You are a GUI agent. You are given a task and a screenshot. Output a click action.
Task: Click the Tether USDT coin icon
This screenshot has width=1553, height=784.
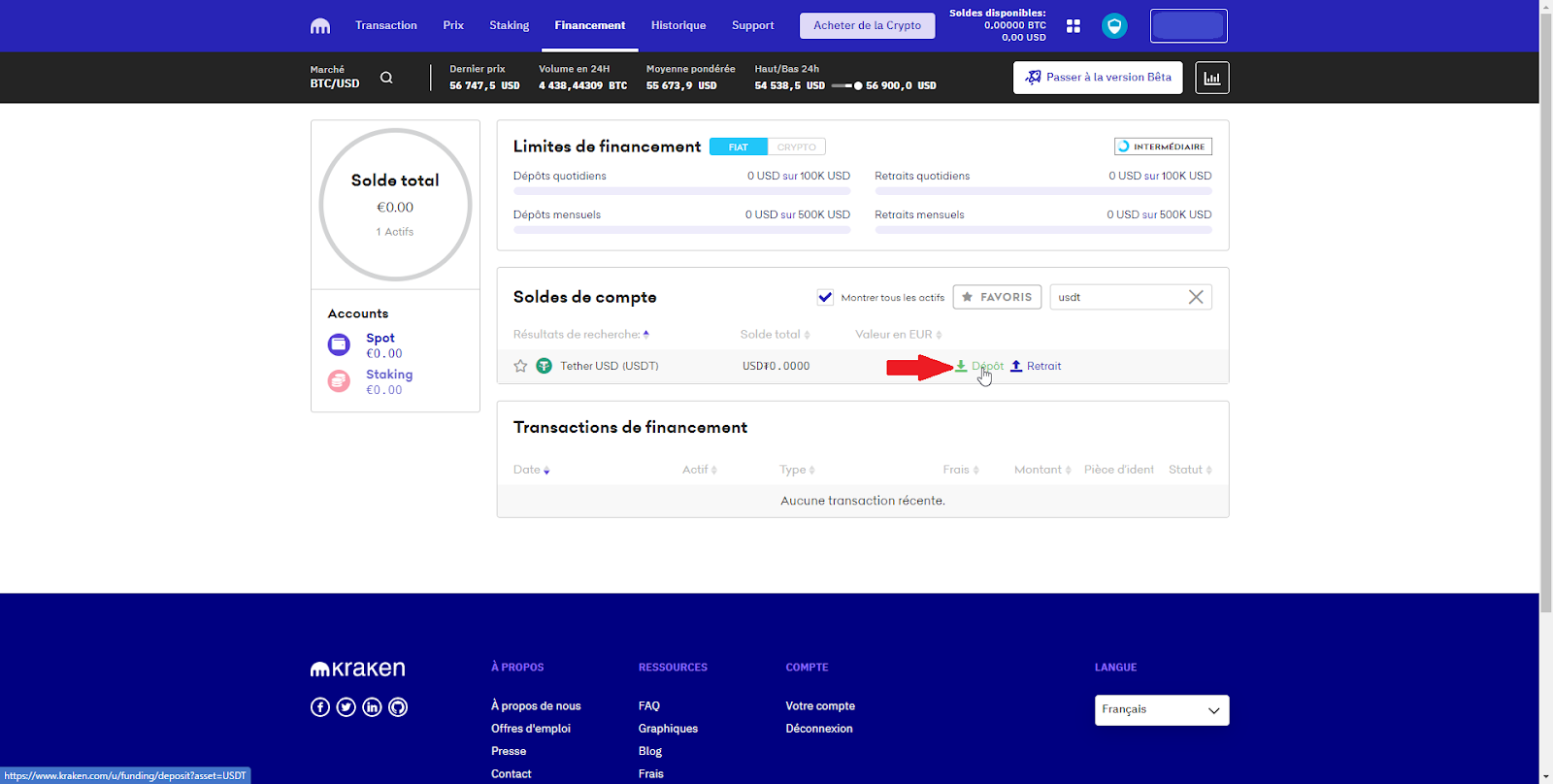545,366
